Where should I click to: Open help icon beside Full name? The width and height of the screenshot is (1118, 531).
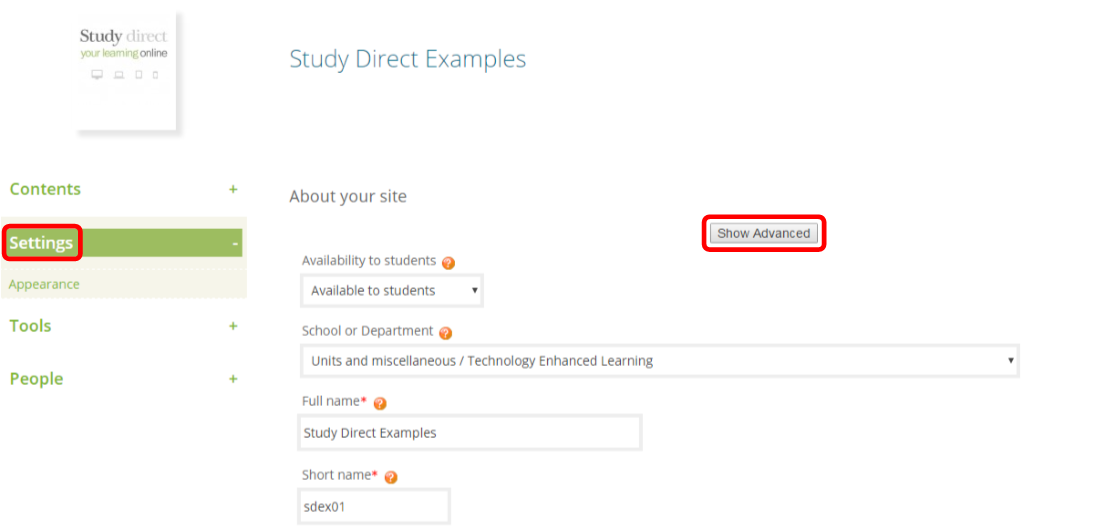pyautogui.click(x=380, y=403)
